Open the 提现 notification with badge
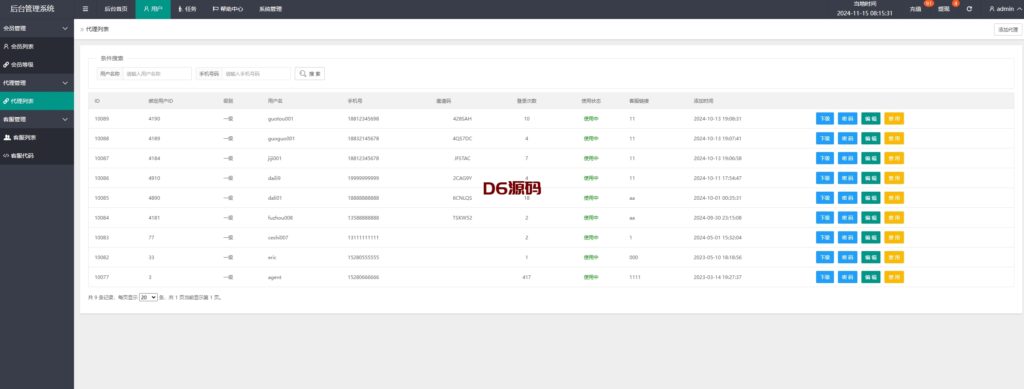The image size is (1024, 389). (944, 9)
